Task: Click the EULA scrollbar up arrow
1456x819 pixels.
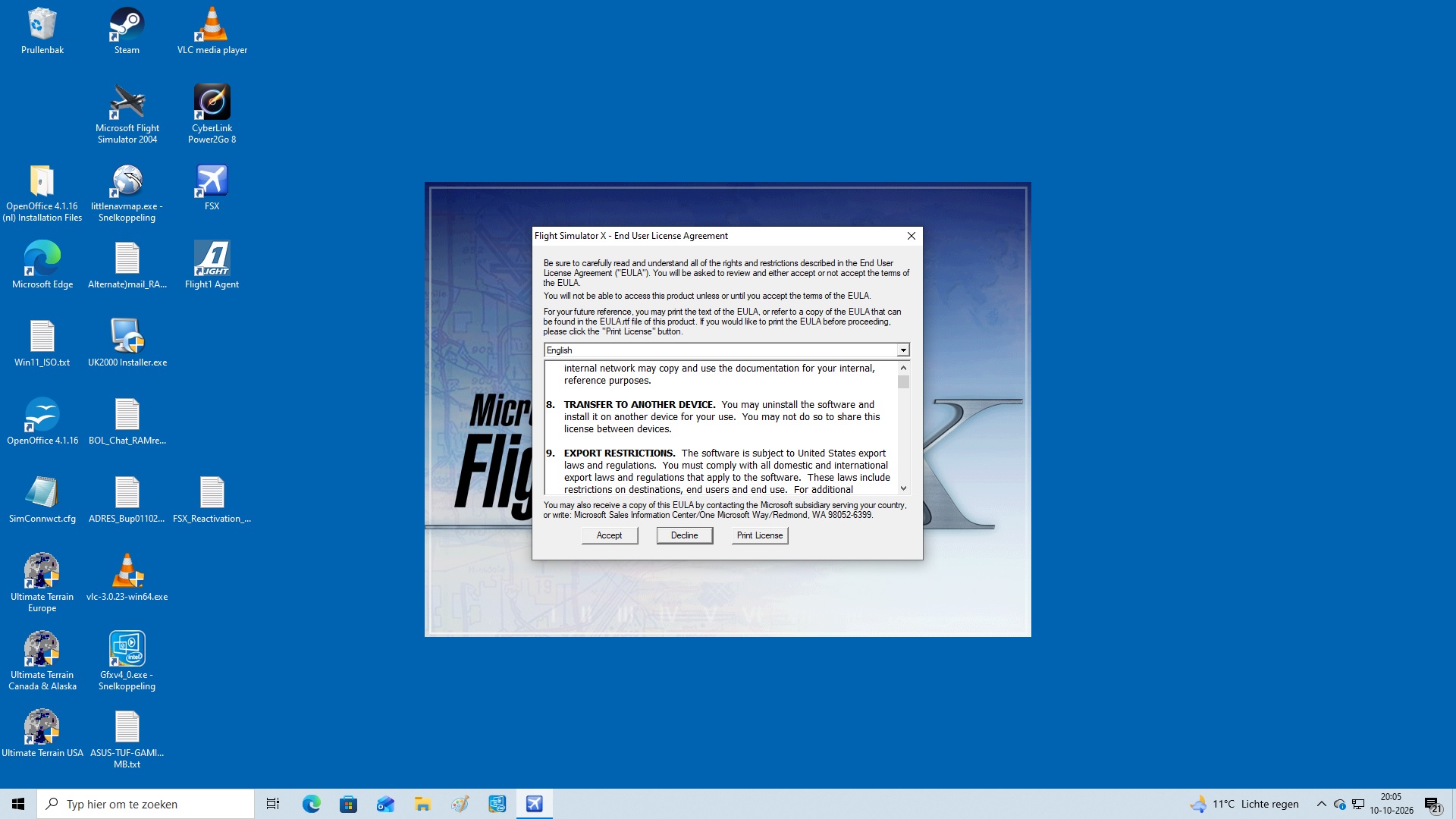Action: pyautogui.click(x=903, y=368)
